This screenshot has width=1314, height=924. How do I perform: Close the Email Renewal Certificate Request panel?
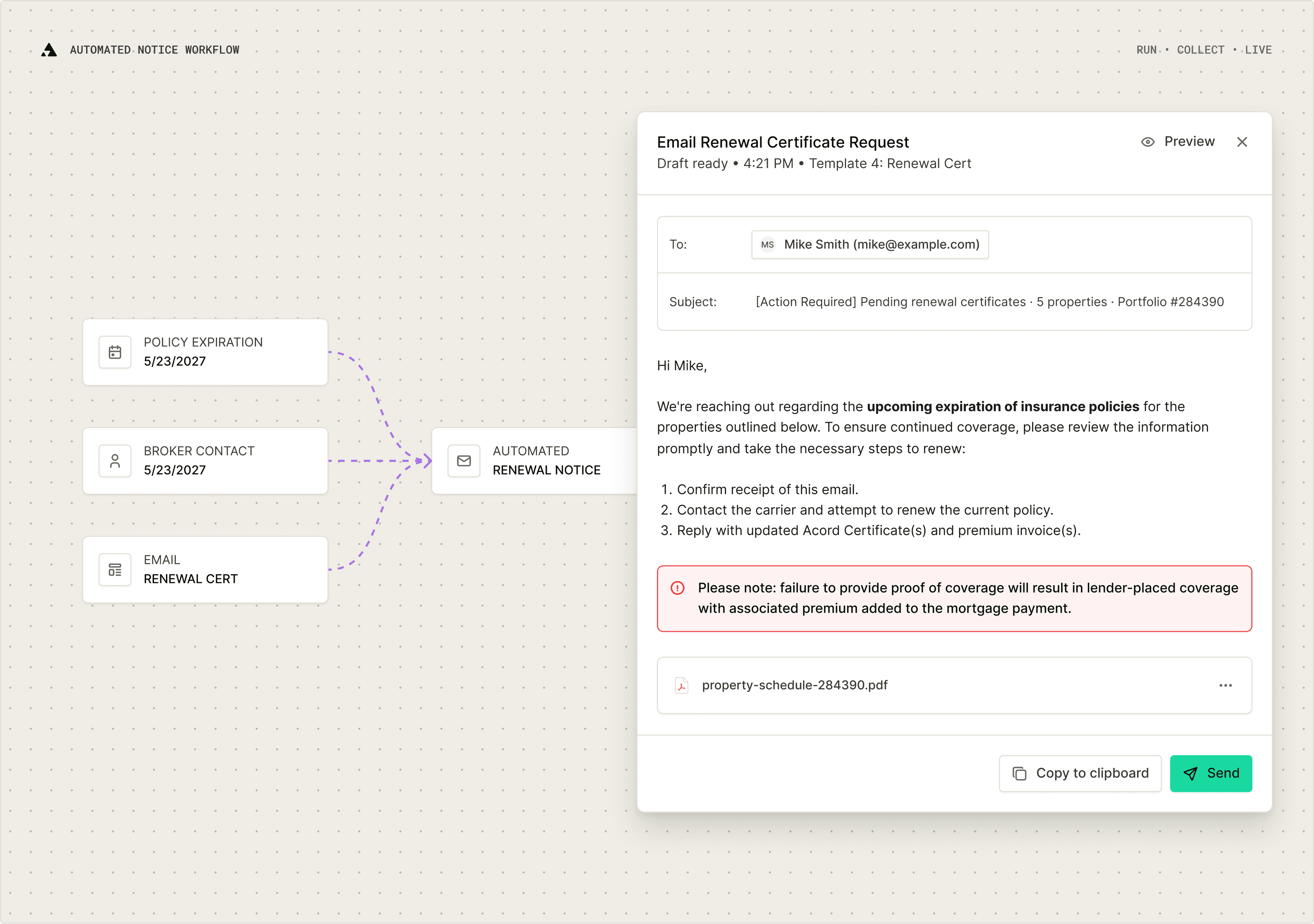click(1242, 142)
